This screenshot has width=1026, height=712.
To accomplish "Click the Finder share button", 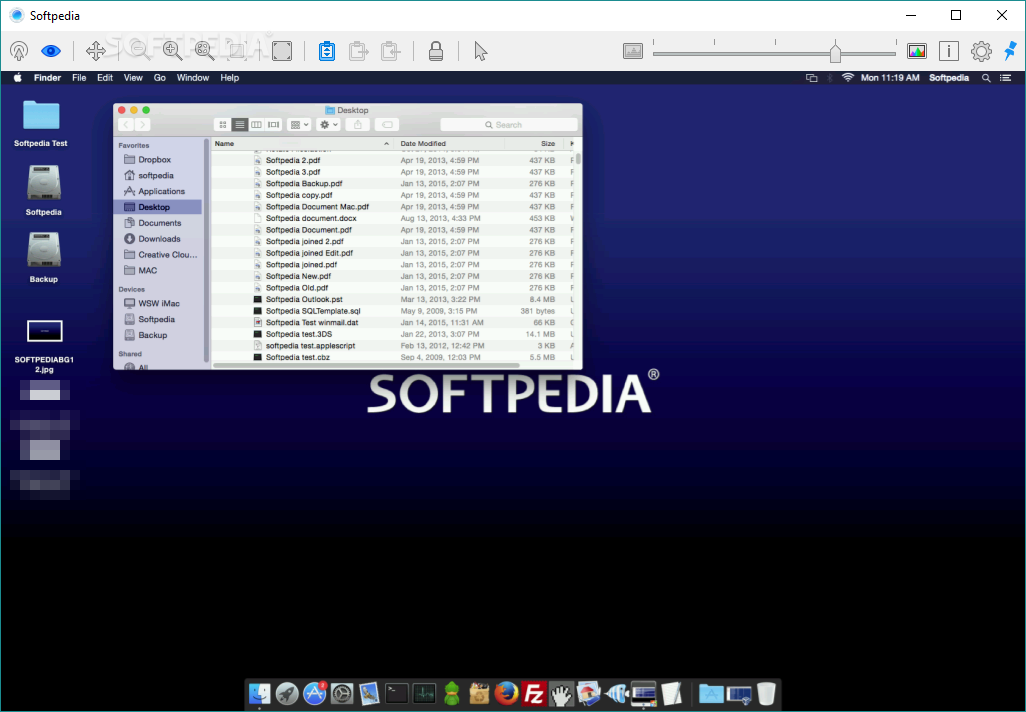I will pos(358,124).
